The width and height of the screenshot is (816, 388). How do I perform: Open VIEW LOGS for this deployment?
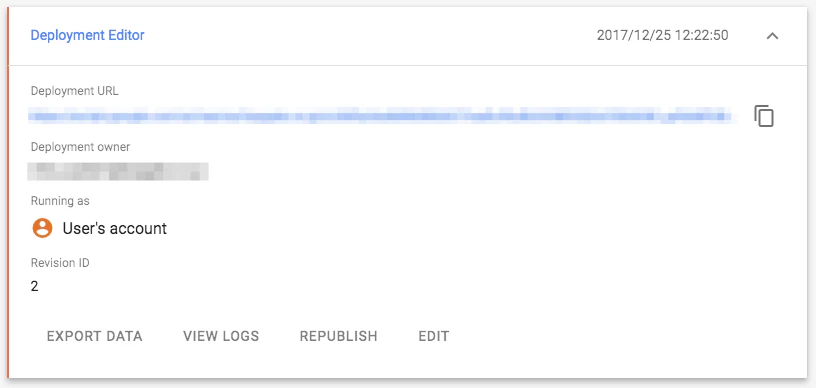point(221,336)
